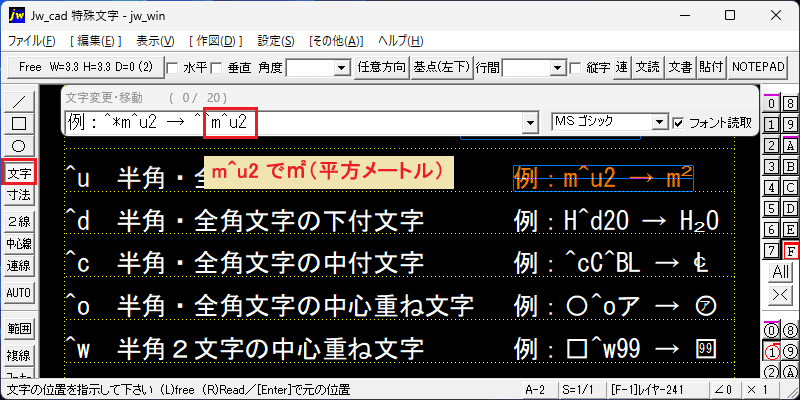Uncheck the フォント読取 checkbox
Screen dimensions: 800x400
[x=678, y=122]
